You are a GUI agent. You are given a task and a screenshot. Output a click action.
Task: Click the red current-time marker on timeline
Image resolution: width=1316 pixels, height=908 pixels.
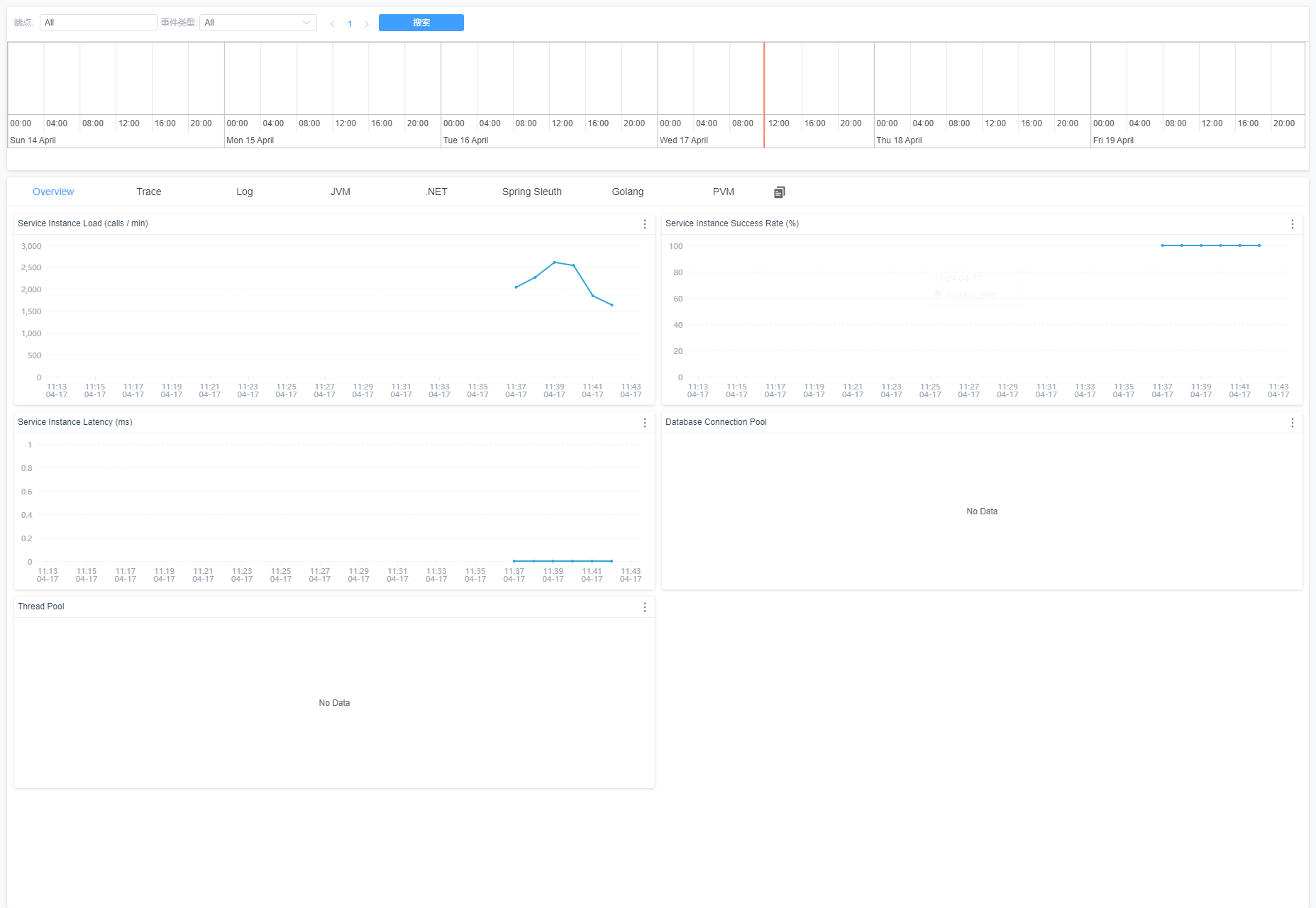click(764, 95)
